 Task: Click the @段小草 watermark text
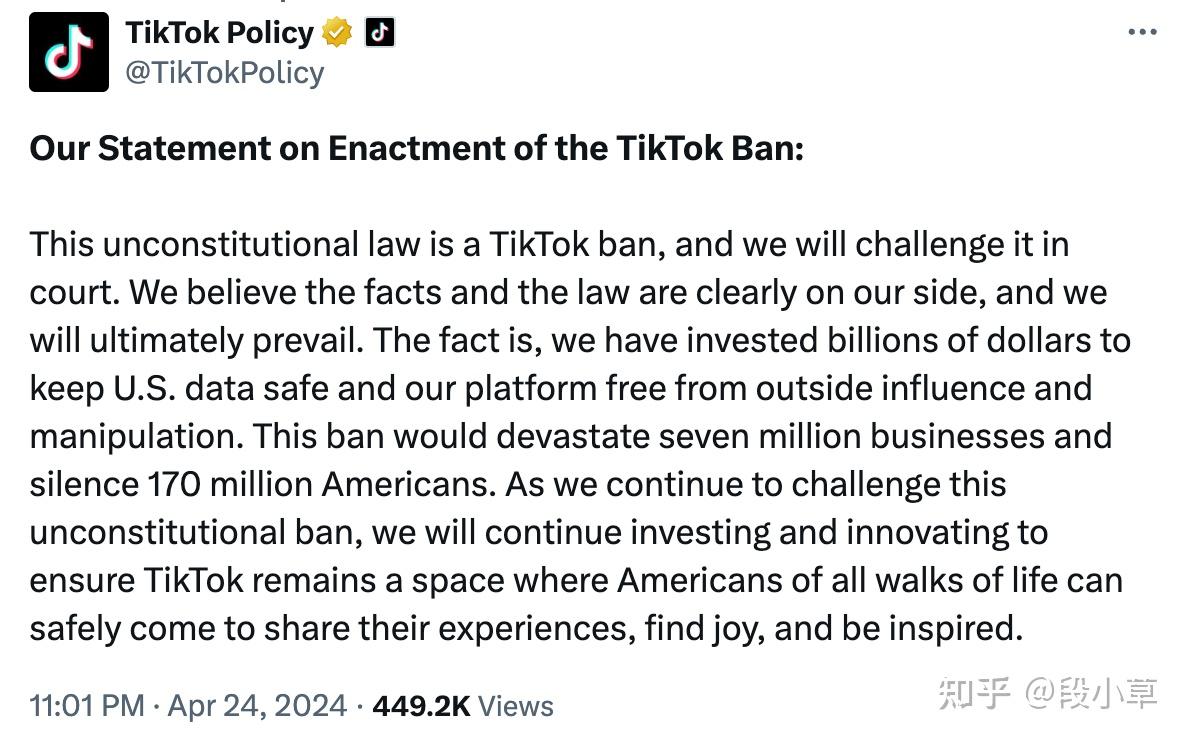(x=1092, y=693)
